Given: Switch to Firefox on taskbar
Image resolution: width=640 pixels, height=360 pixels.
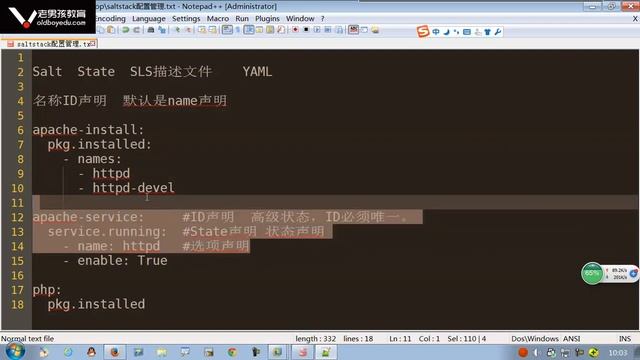Looking at the screenshot, I should [115, 352].
